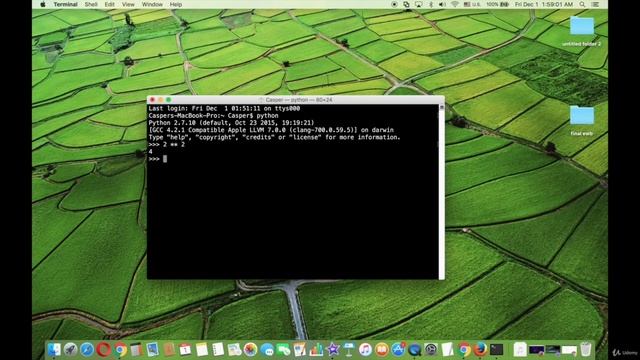Click the Terminal window title bar text
This screenshot has height=360, width=640.
[x=298, y=100]
